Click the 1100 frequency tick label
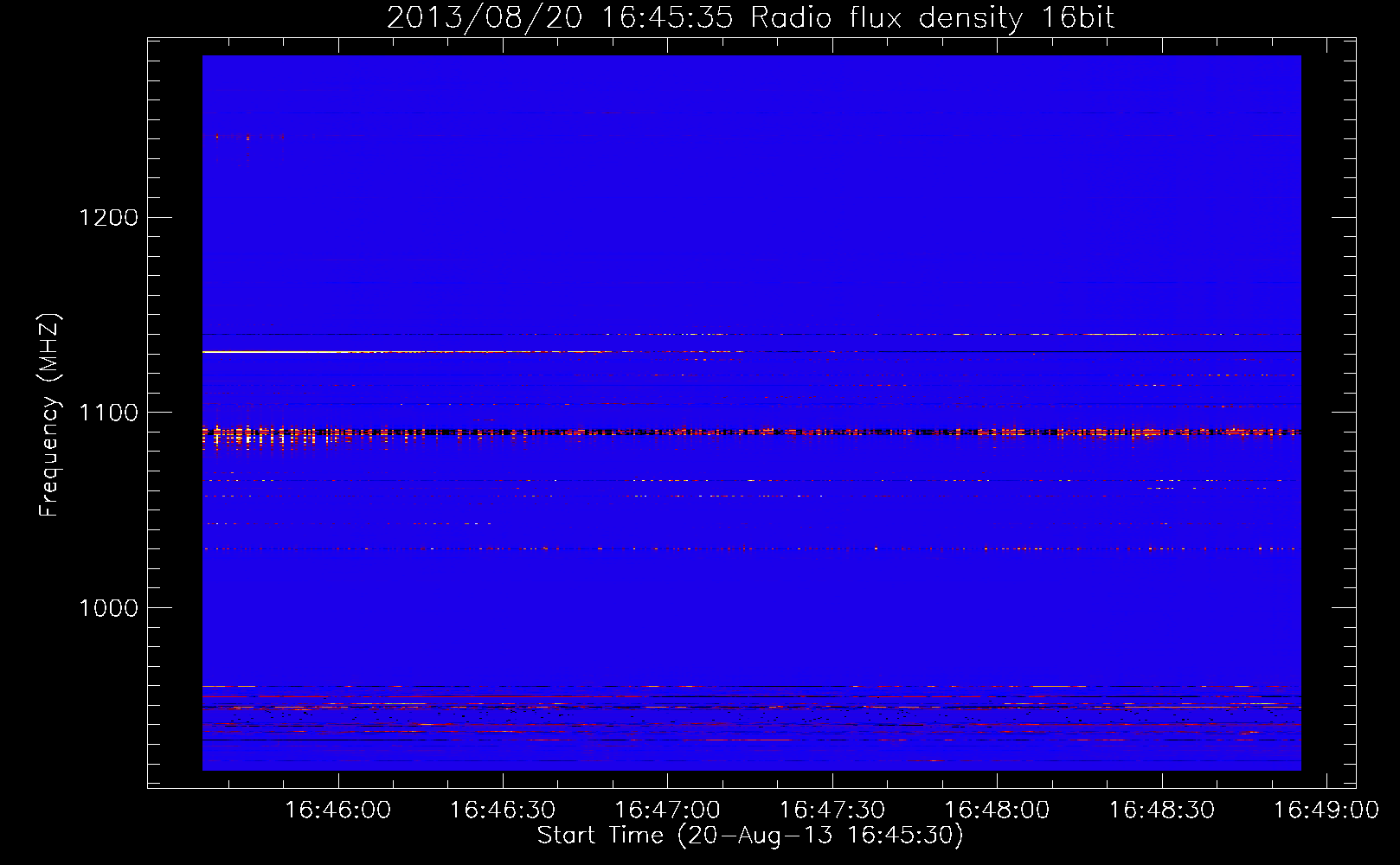Viewport: 1400px width, 865px height. tap(109, 413)
